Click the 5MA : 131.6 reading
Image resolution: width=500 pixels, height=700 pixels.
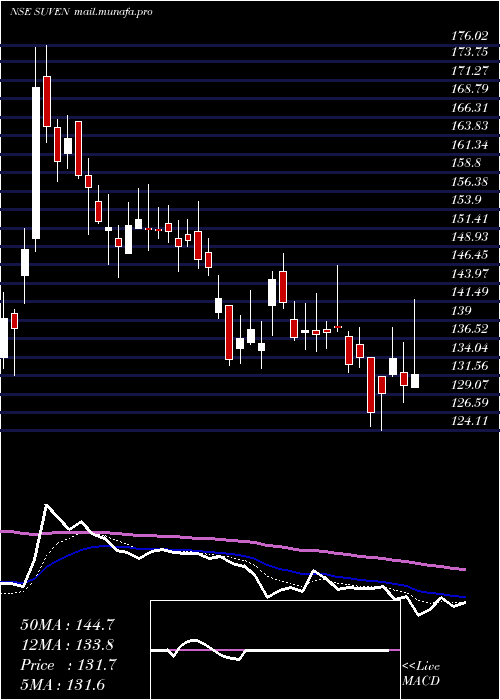(x=62, y=684)
